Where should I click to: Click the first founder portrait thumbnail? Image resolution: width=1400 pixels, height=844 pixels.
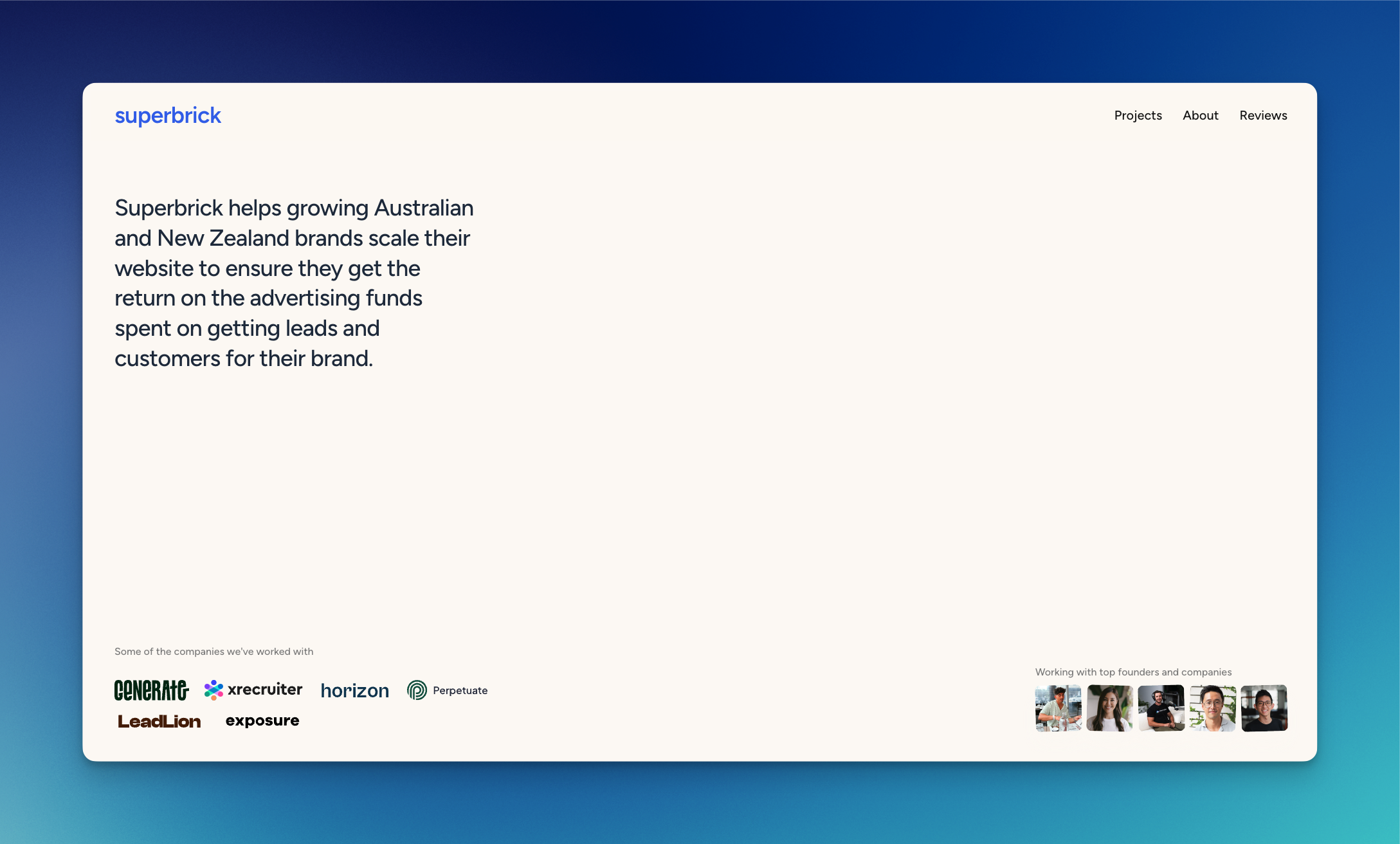(1057, 708)
